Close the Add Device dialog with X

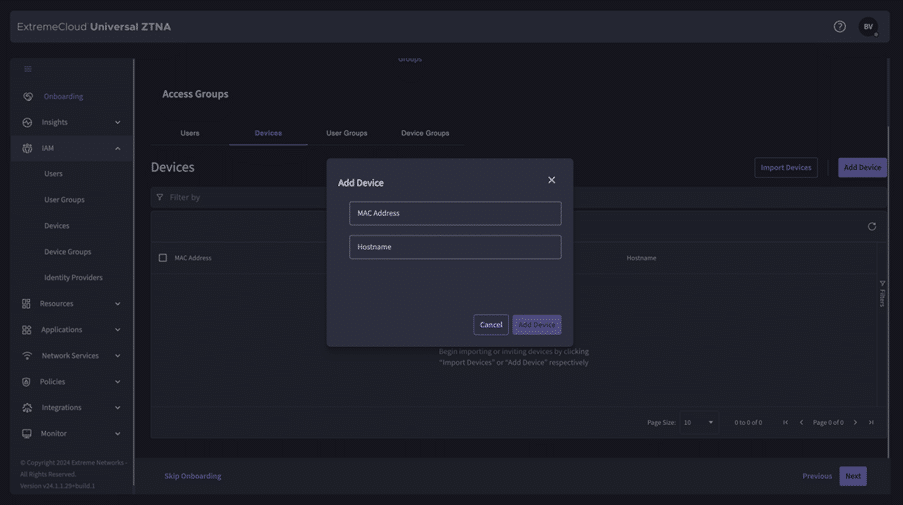(x=551, y=180)
